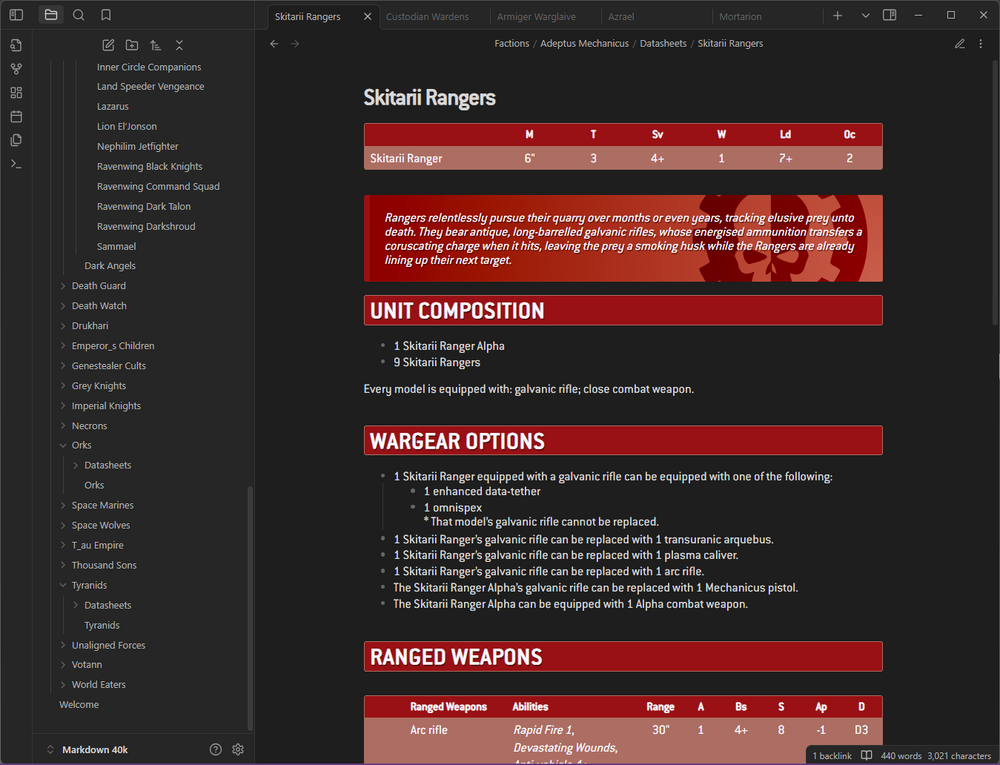The height and width of the screenshot is (765, 1000).
Task: Collapse the Tyranids folder
Action: (x=89, y=585)
